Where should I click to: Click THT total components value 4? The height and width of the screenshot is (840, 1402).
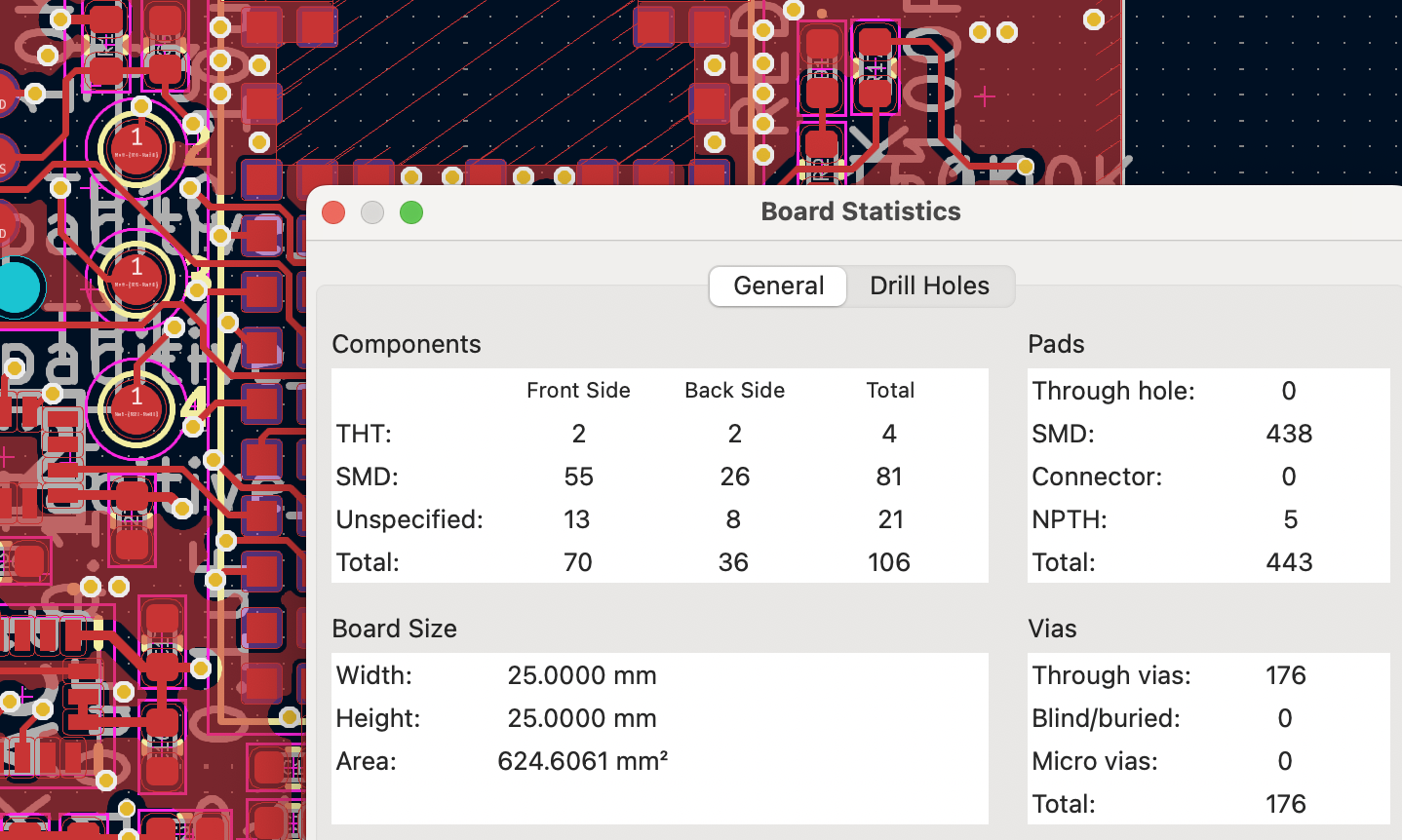889,434
